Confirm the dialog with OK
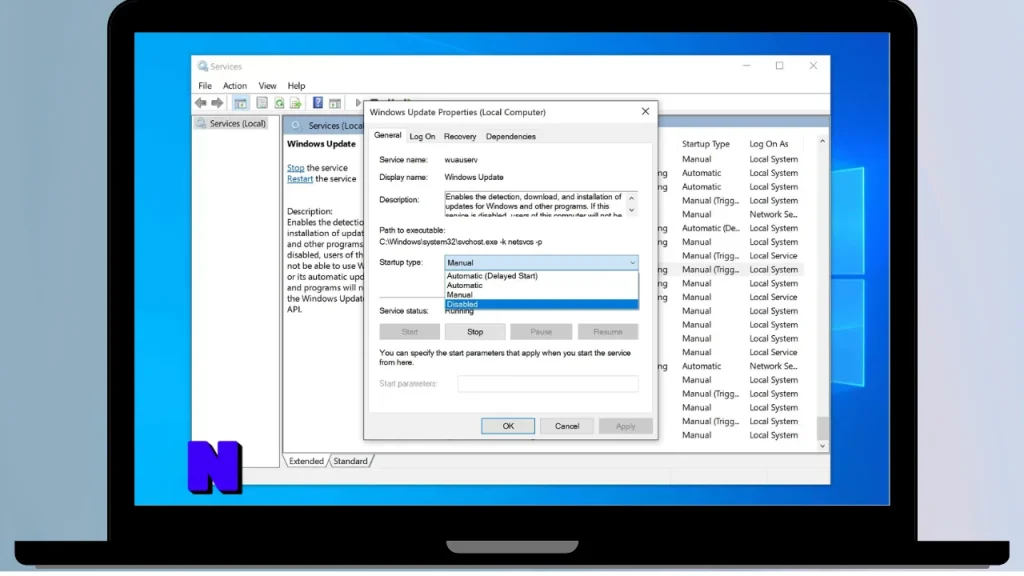This screenshot has width=1024, height=576. click(x=507, y=426)
